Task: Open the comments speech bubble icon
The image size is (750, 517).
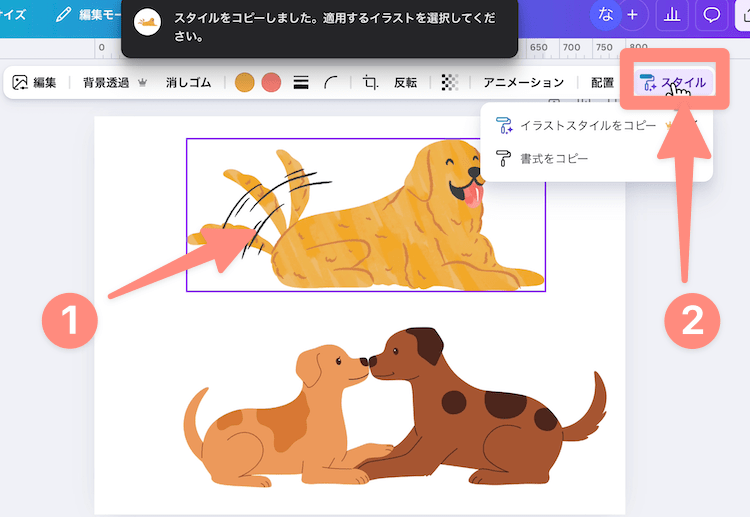Action: pos(711,15)
